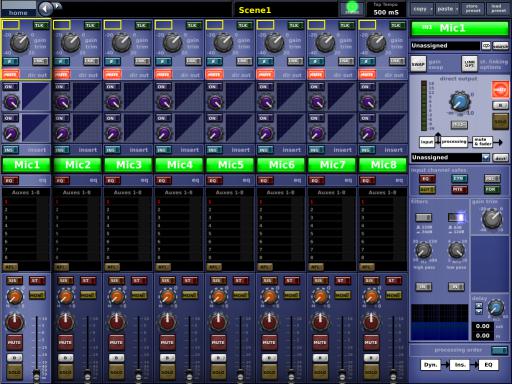Image resolution: width=512 pixels, height=384 pixels.
Task: Click the red direct output mute icon
Action: 500,89
